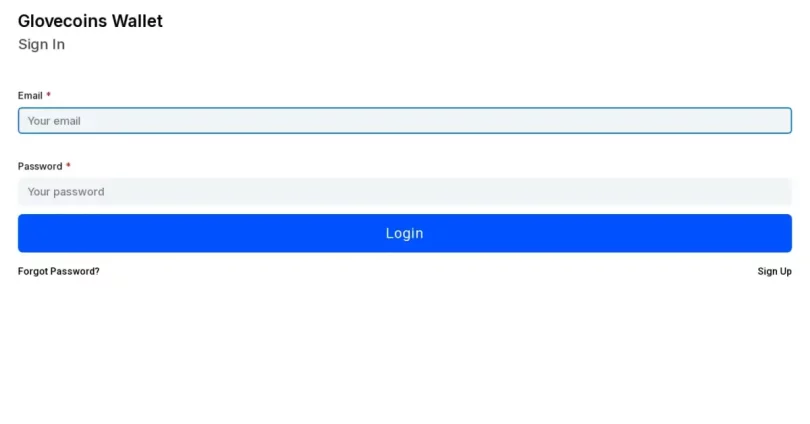Viewport: 810px width, 424px height.
Task: Start password recovery via Forgot Password?
Action: click(58, 271)
